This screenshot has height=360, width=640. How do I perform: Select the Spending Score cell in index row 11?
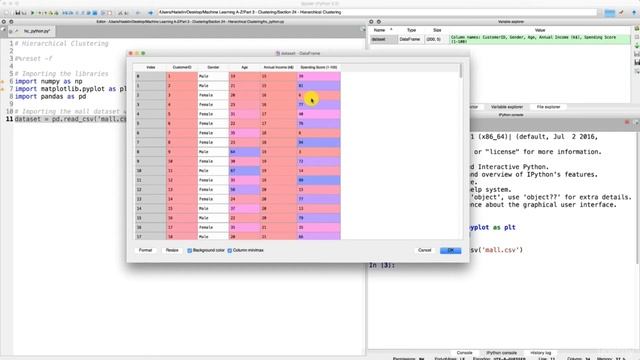318,180
